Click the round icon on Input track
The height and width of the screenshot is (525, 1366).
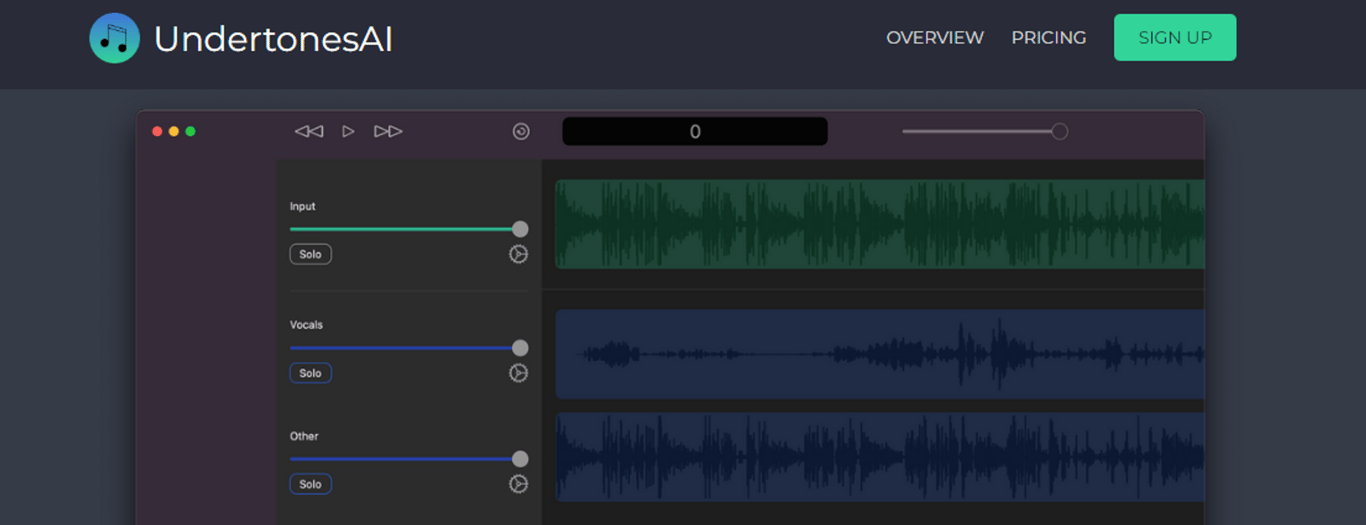click(x=518, y=254)
